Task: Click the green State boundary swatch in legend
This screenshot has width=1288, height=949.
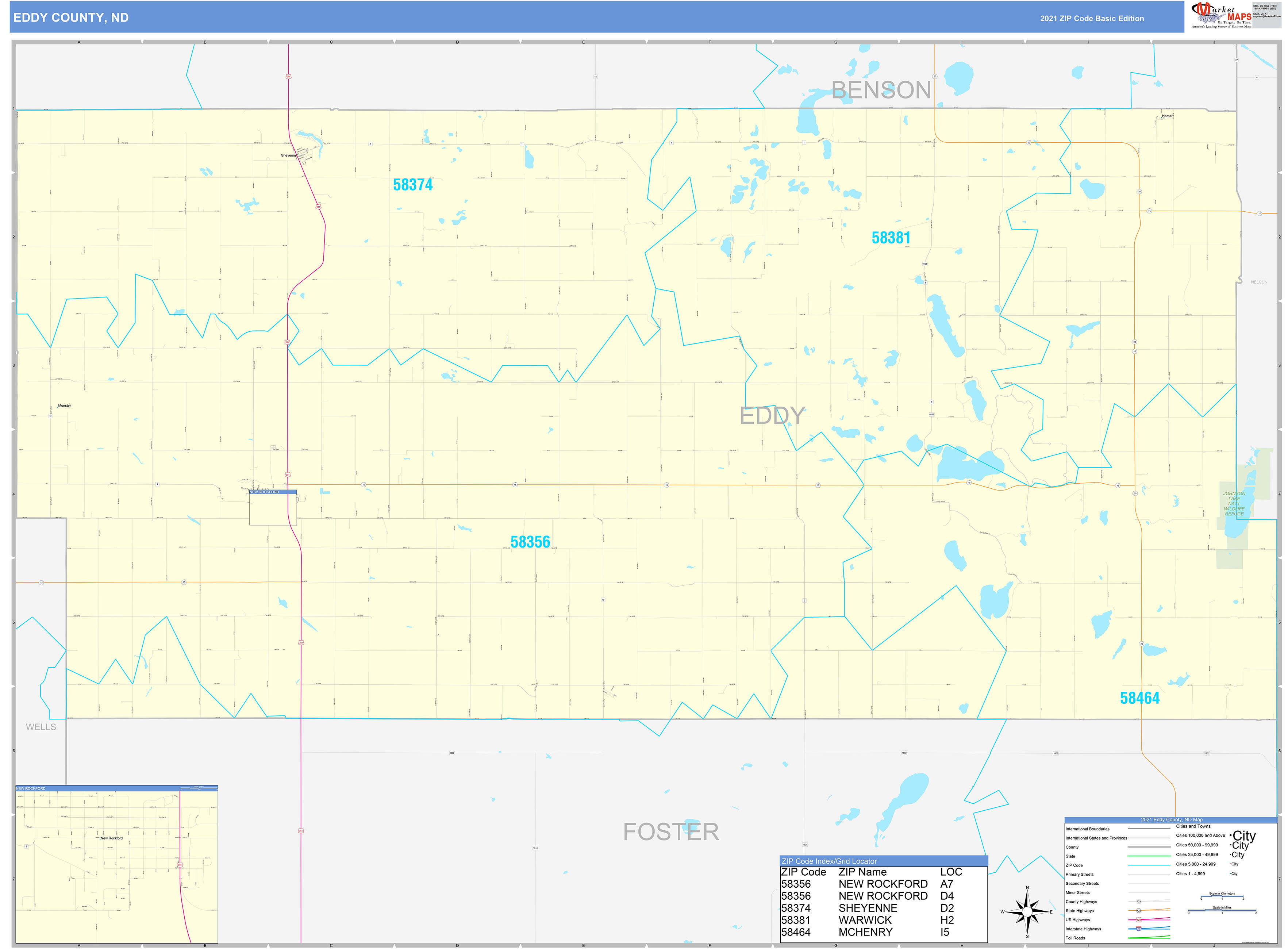Action: [1149, 856]
